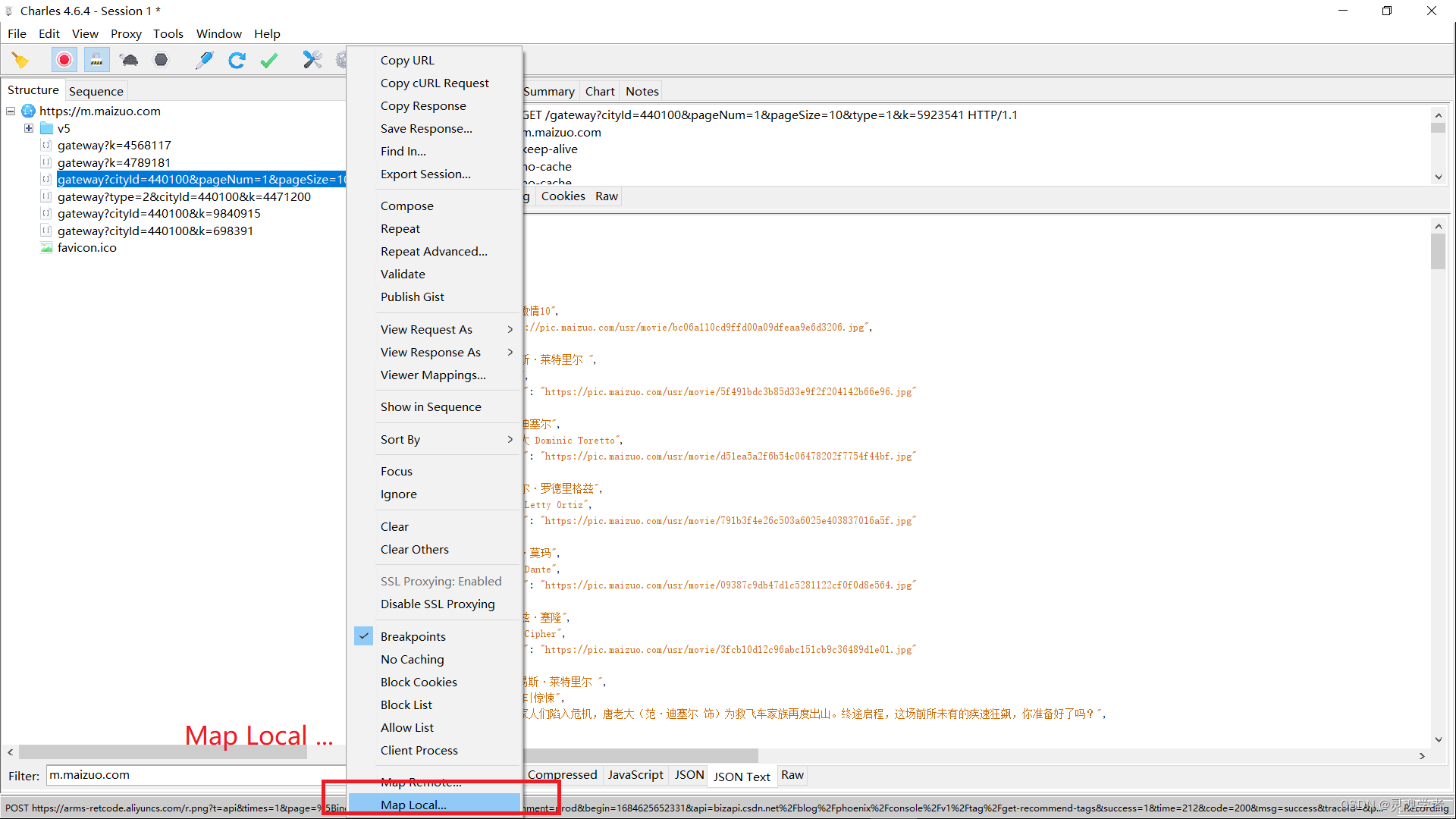Enable throttling with the turtle icon
The height and width of the screenshot is (819, 1456).
click(x=129, y=60)
